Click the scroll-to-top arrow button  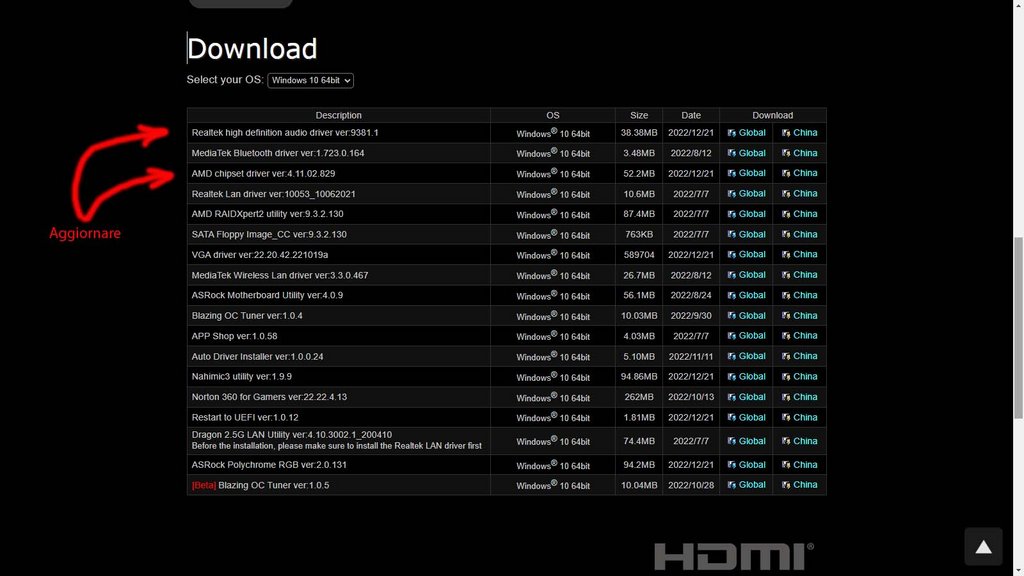coord(983,547)
